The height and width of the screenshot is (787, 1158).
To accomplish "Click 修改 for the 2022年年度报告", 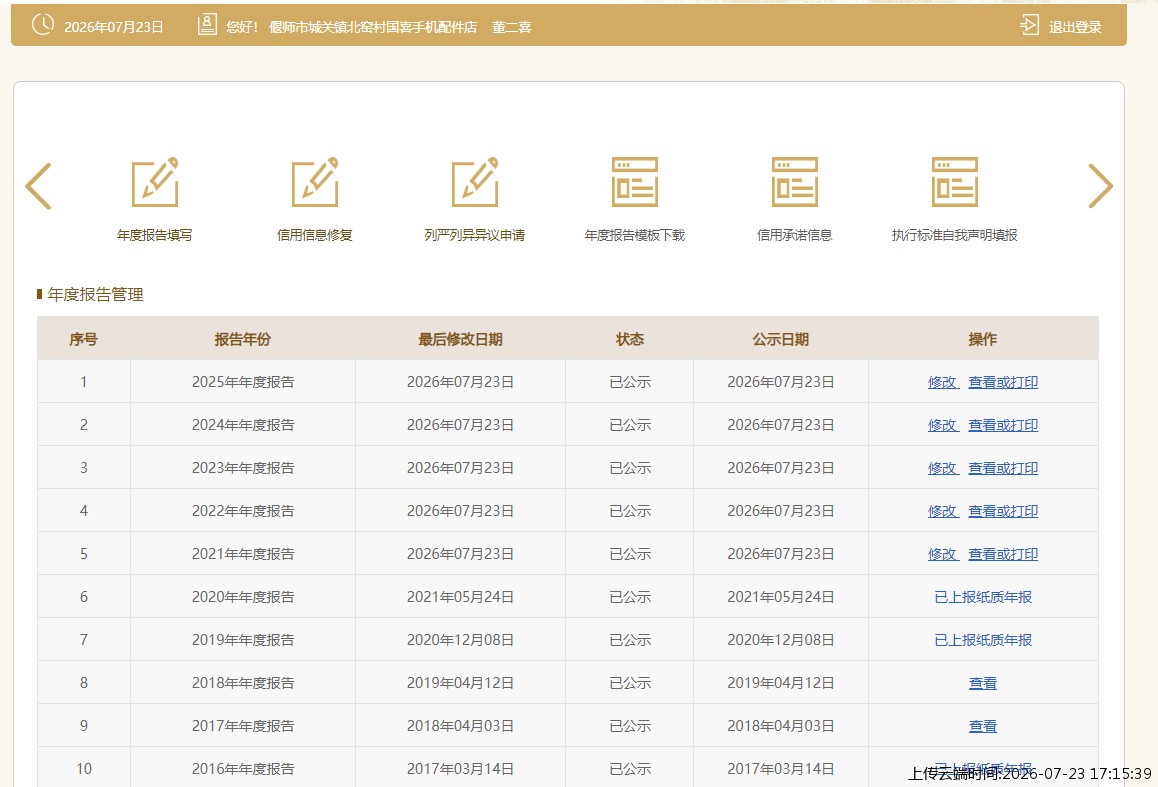I will tap(942, 510).
